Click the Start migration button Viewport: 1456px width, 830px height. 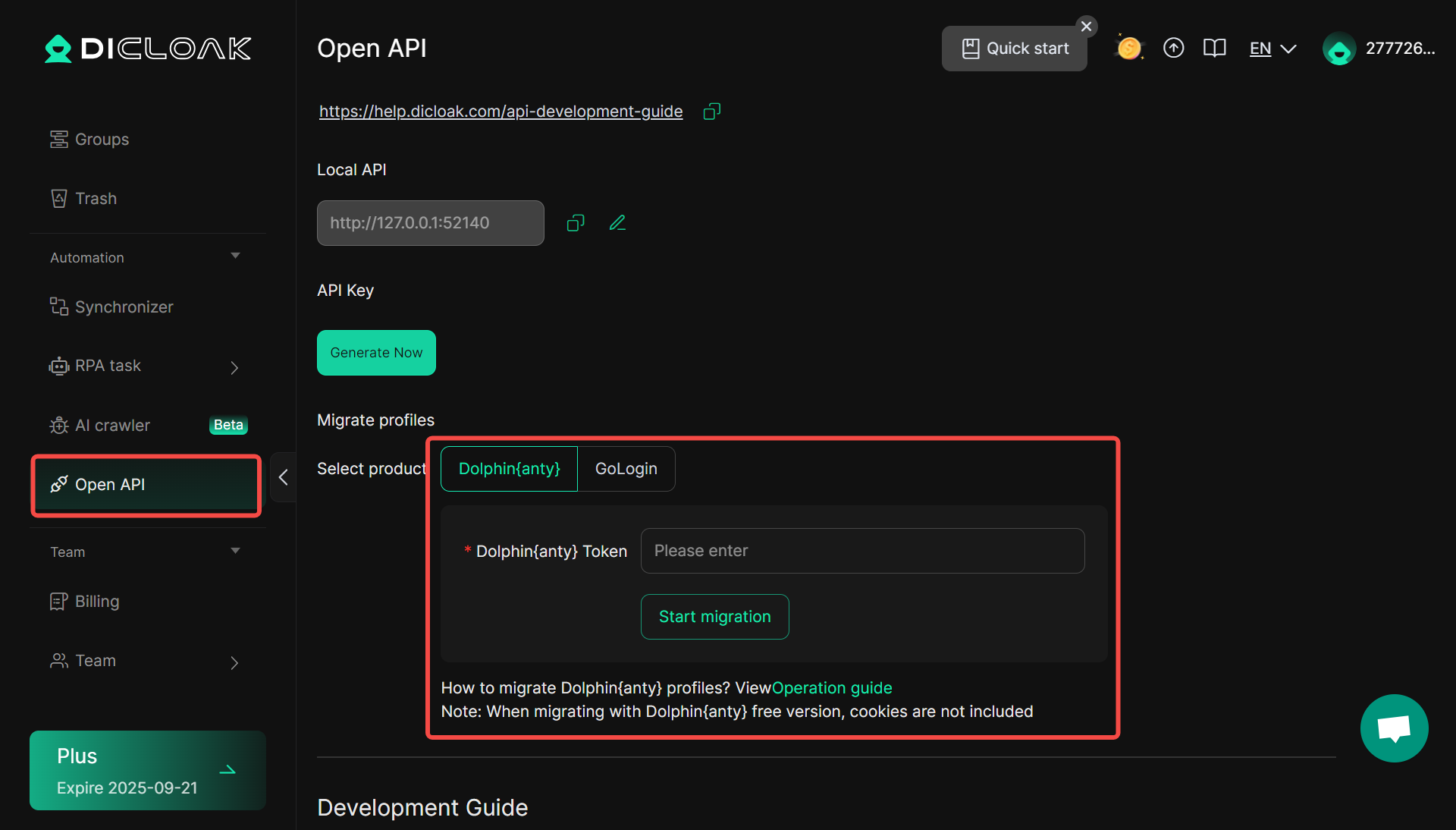pos(715,617)
